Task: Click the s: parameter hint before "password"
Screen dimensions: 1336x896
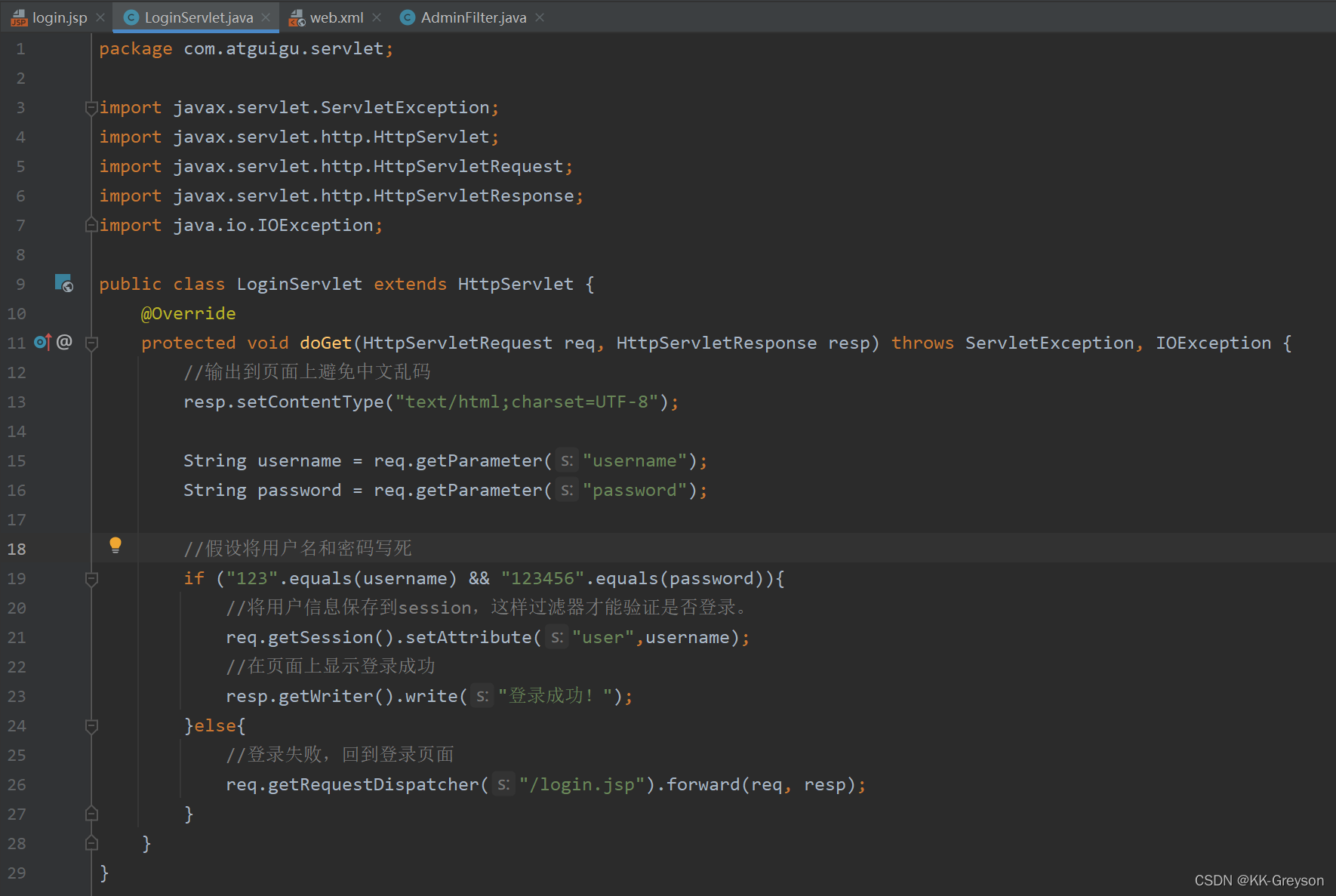Action: click(x=567, y=490)
